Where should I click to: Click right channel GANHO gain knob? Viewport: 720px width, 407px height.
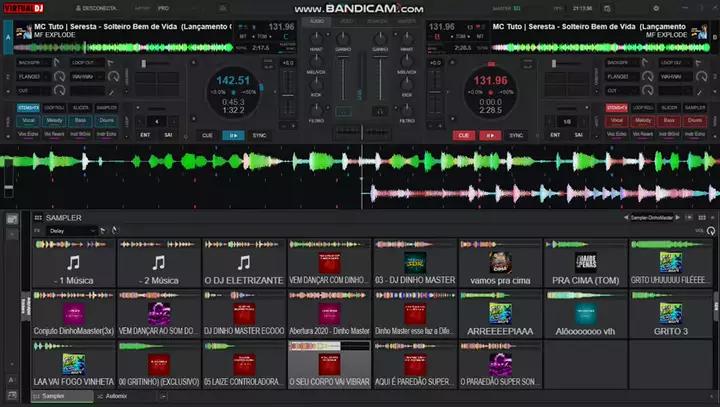click(380, 39)
